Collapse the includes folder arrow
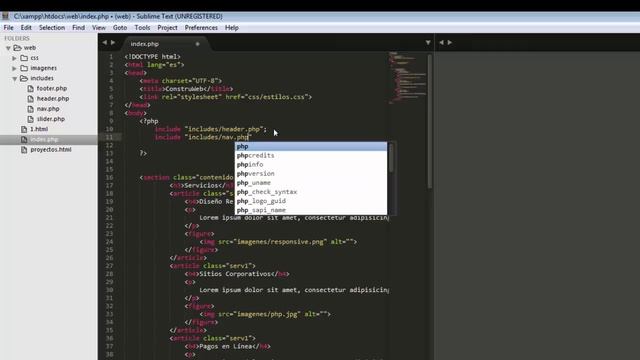Image resolution: width=640 pixels, height=360 pixels. coord(15,78)
